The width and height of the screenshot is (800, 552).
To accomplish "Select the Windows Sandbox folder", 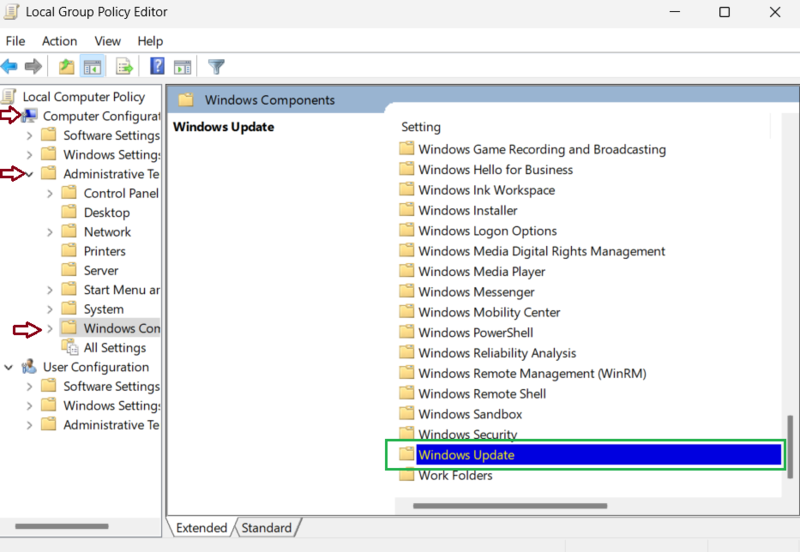I will (x=470, y=414).
